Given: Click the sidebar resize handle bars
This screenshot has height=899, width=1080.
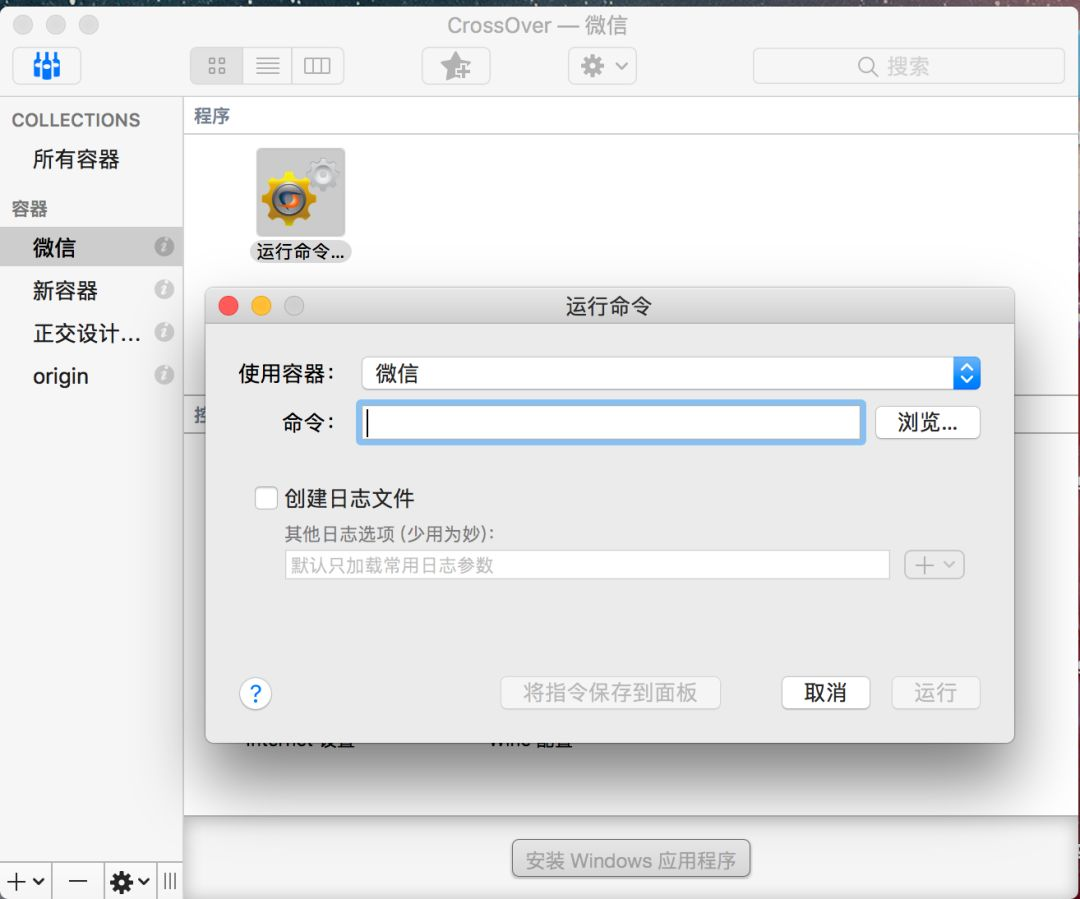Looking at the screenshot, I should pyautogui.click(x=170, y=881).
